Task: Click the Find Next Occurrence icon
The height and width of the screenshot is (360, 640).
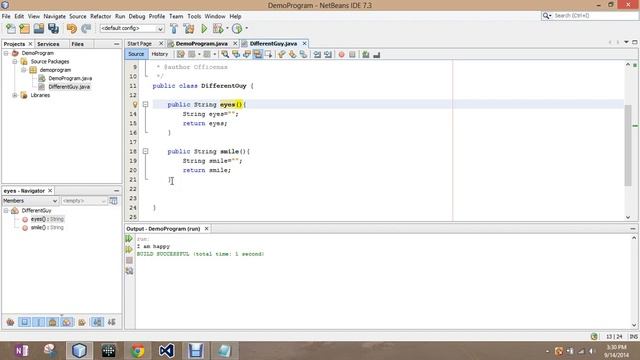Action: pyautogui.click(x=247, y=54)
